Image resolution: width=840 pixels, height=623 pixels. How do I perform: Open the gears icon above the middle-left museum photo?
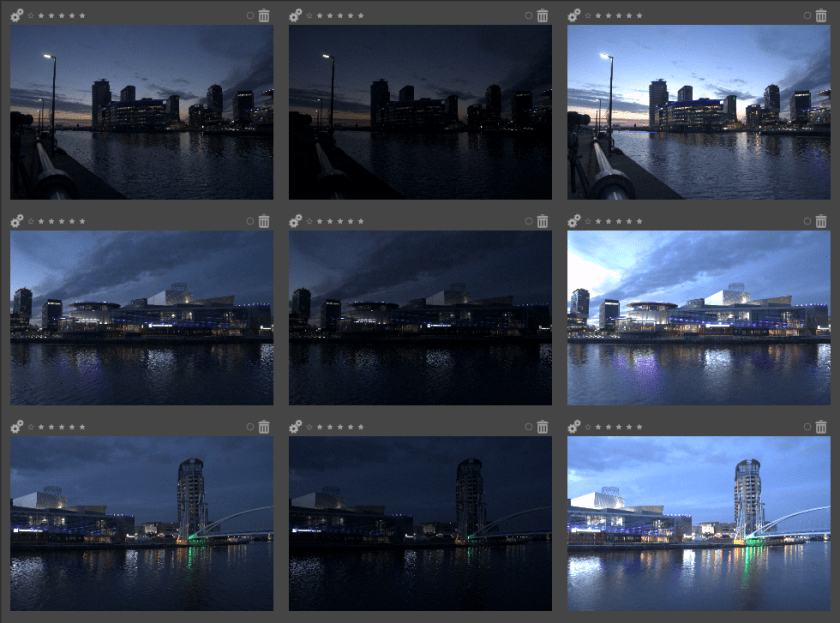15,220
